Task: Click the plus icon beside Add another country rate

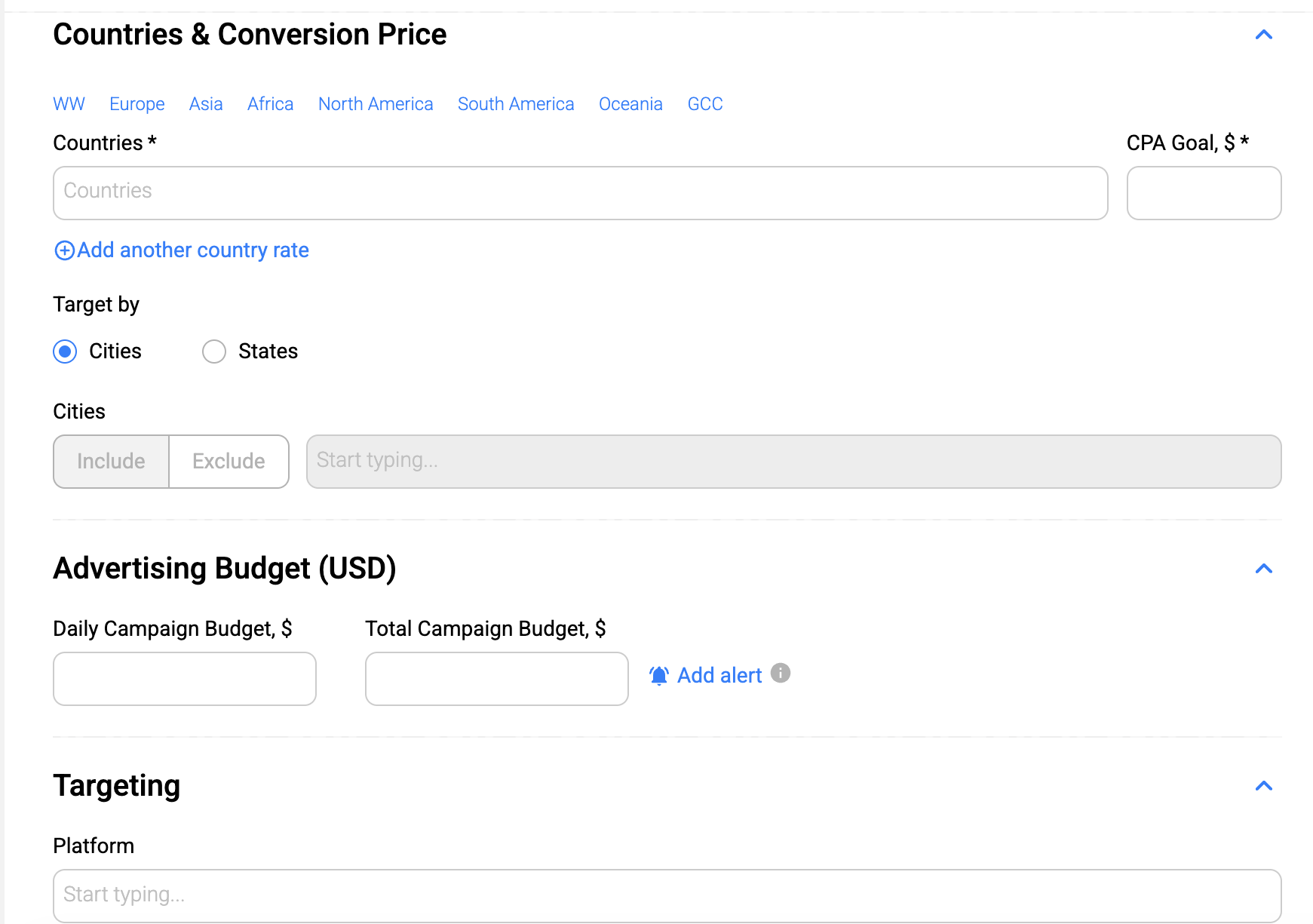Action: tap(65, 250)
